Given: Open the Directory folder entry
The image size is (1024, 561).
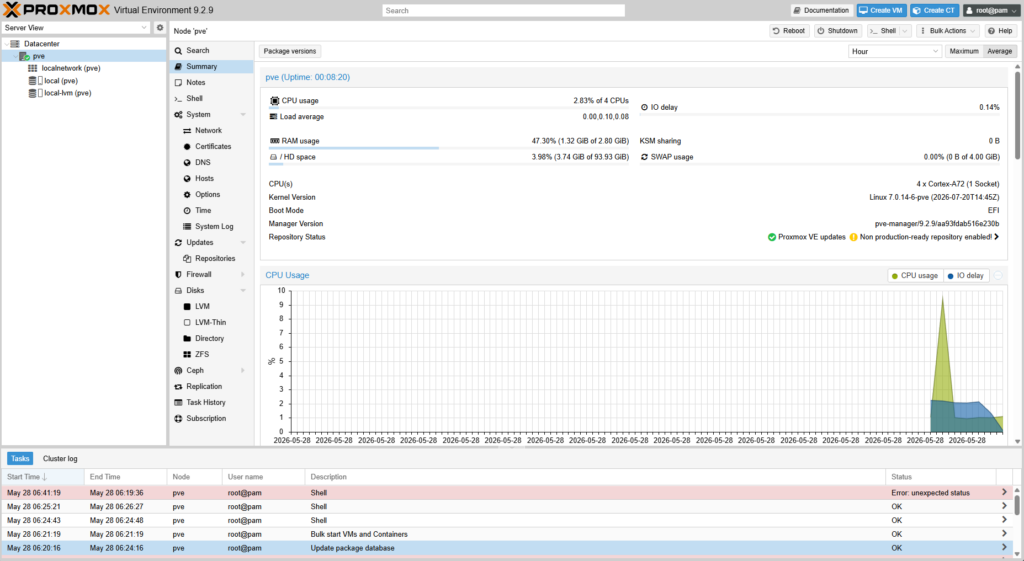Looking at the screenshot, I should (x=212, y=338).
